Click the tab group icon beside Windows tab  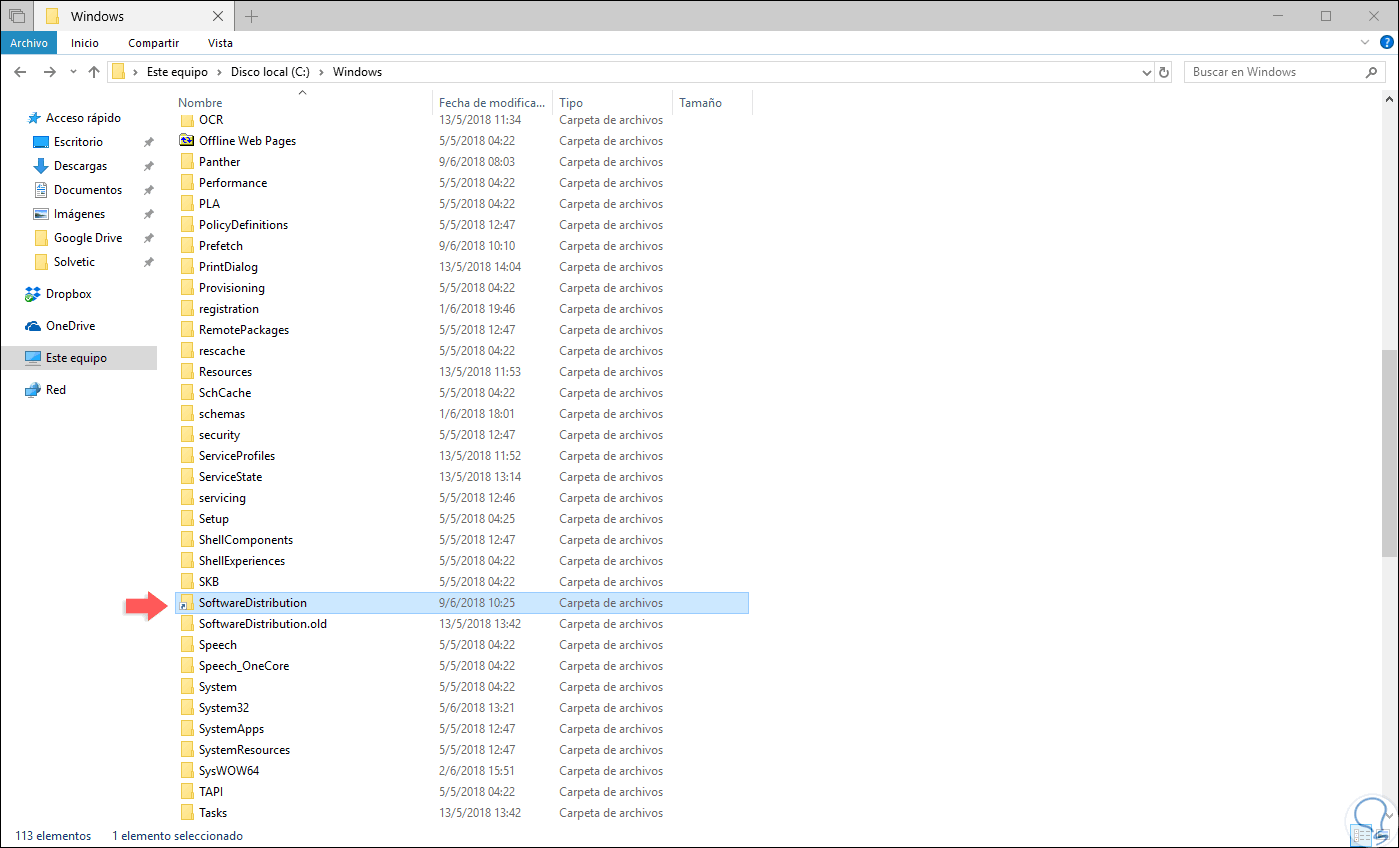coord(16,16)
